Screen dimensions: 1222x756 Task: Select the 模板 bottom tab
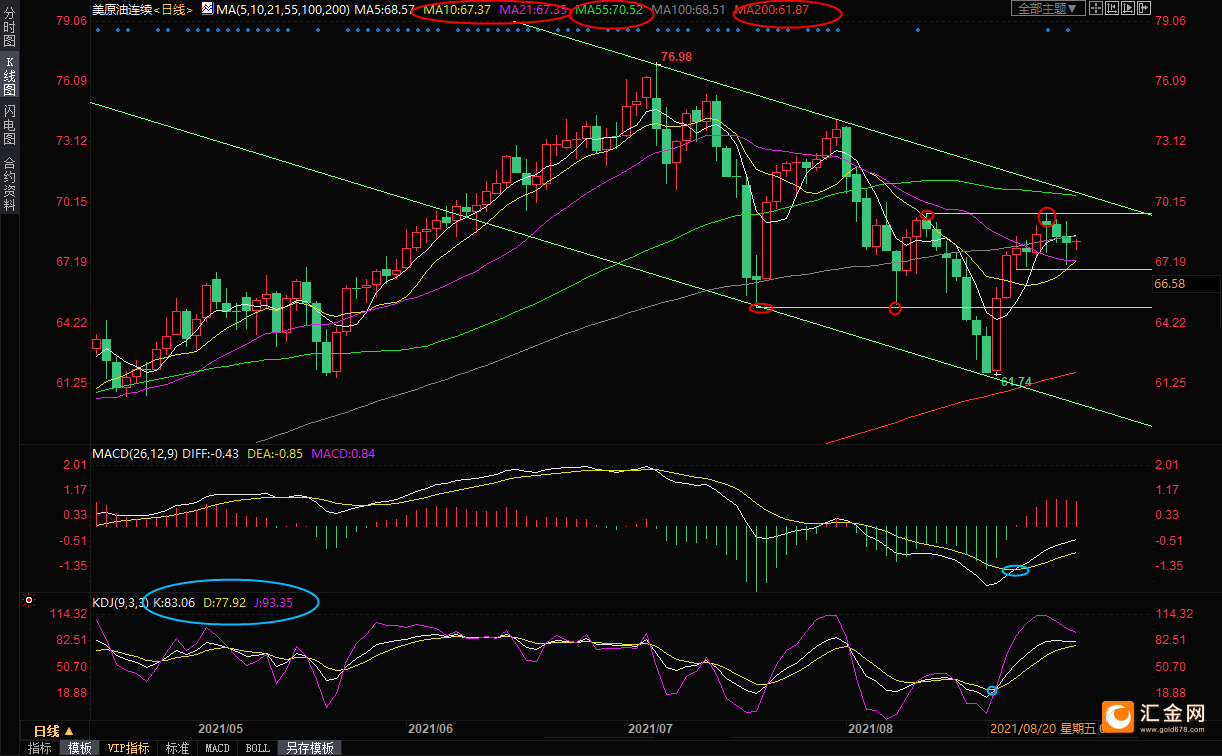click(x=80, y=748)
